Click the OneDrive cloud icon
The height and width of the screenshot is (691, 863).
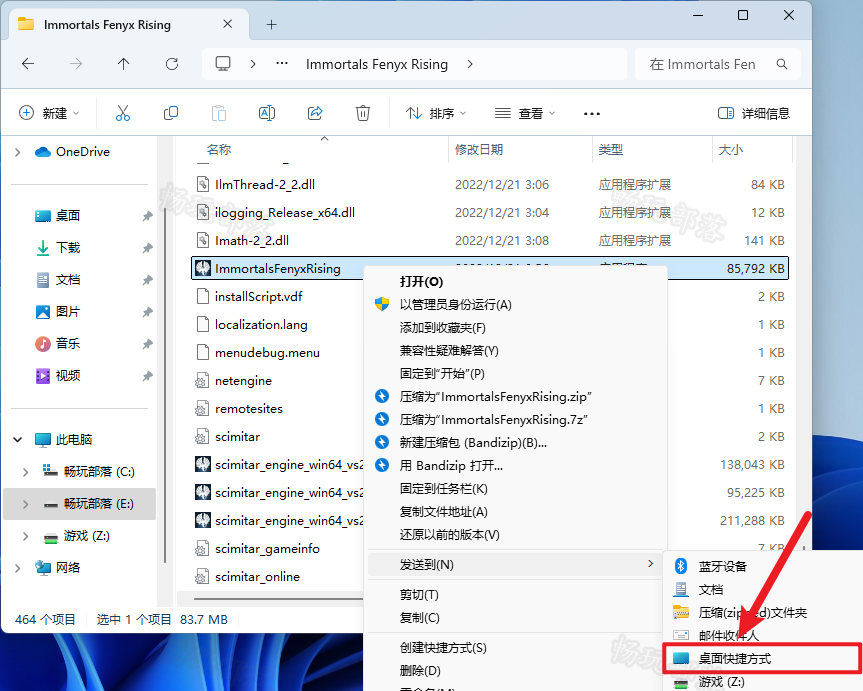pos(43,152)
